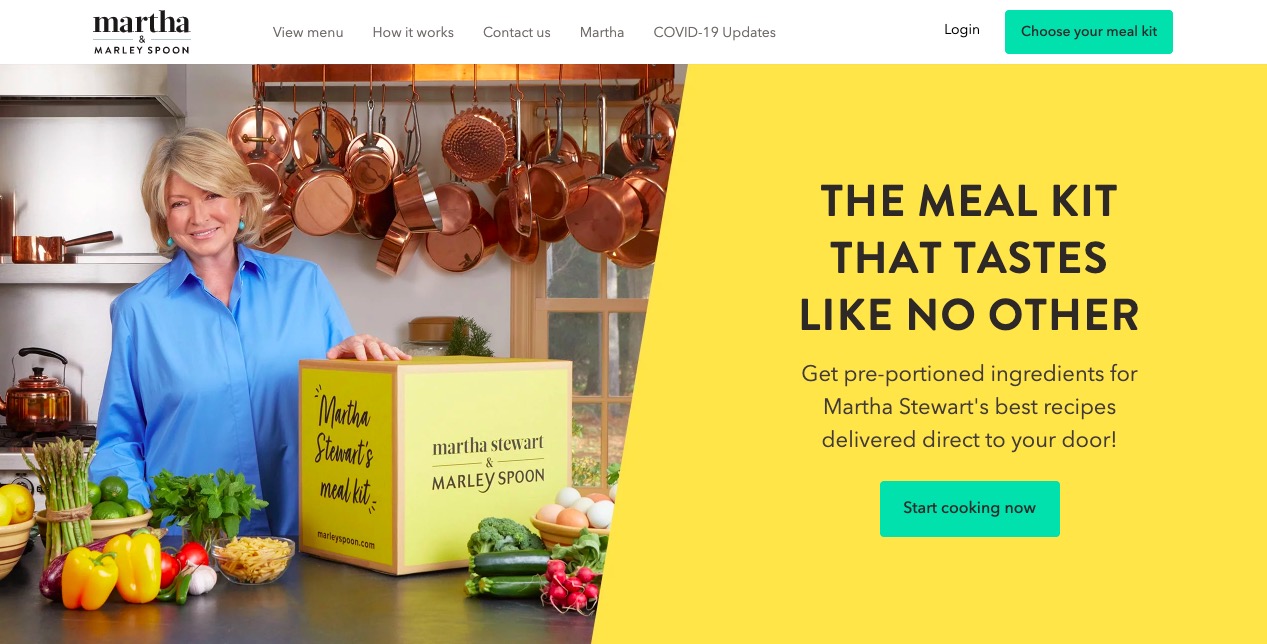The height and width of the screenshot is (644, 1267).
Task: Click the pre-portioned ingredients description text
Action: pos(969,407)
